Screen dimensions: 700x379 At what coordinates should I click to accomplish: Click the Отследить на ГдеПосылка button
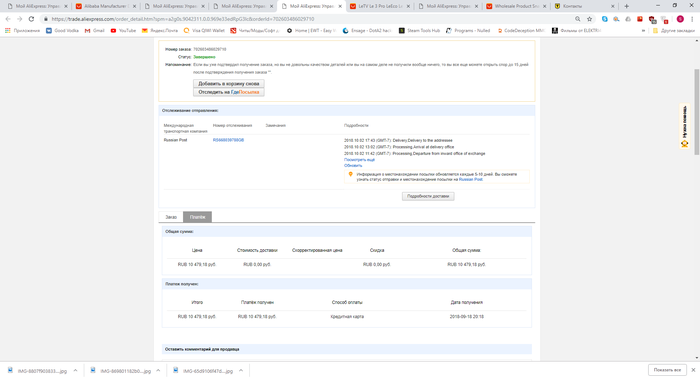point(229,92)
